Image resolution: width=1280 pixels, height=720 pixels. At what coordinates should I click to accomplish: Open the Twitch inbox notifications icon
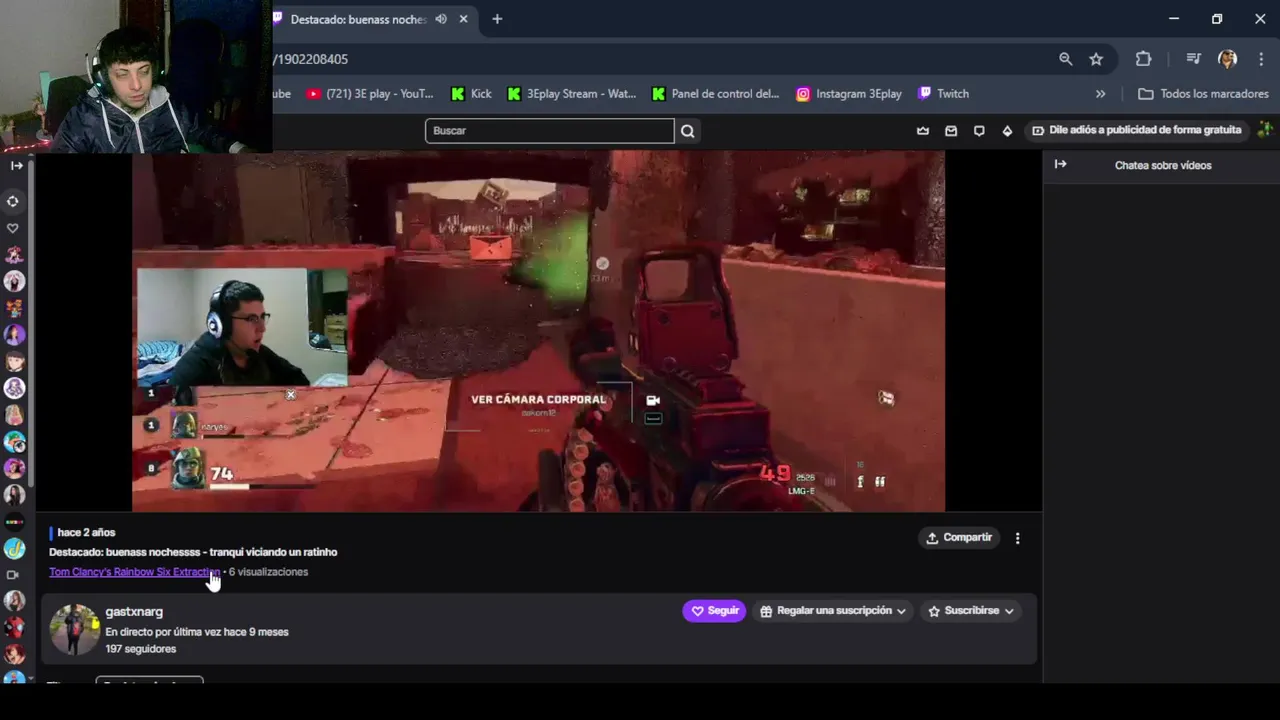pos(951,131)
